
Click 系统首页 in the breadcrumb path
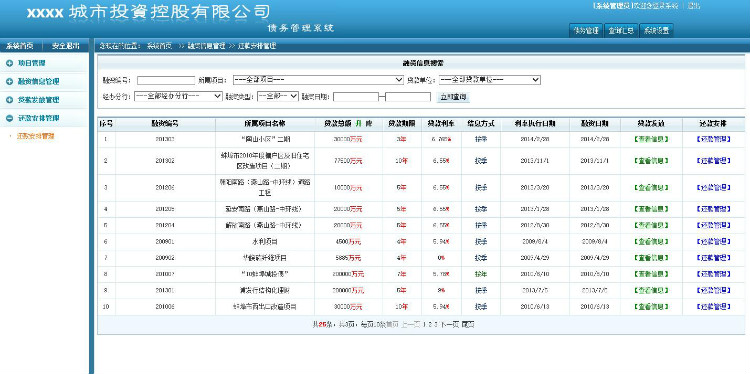click(x=159, y=46)
